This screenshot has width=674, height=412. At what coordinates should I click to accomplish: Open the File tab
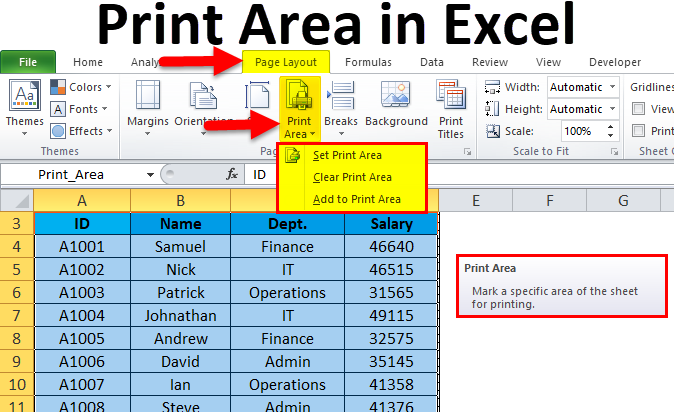click(28, 62)
